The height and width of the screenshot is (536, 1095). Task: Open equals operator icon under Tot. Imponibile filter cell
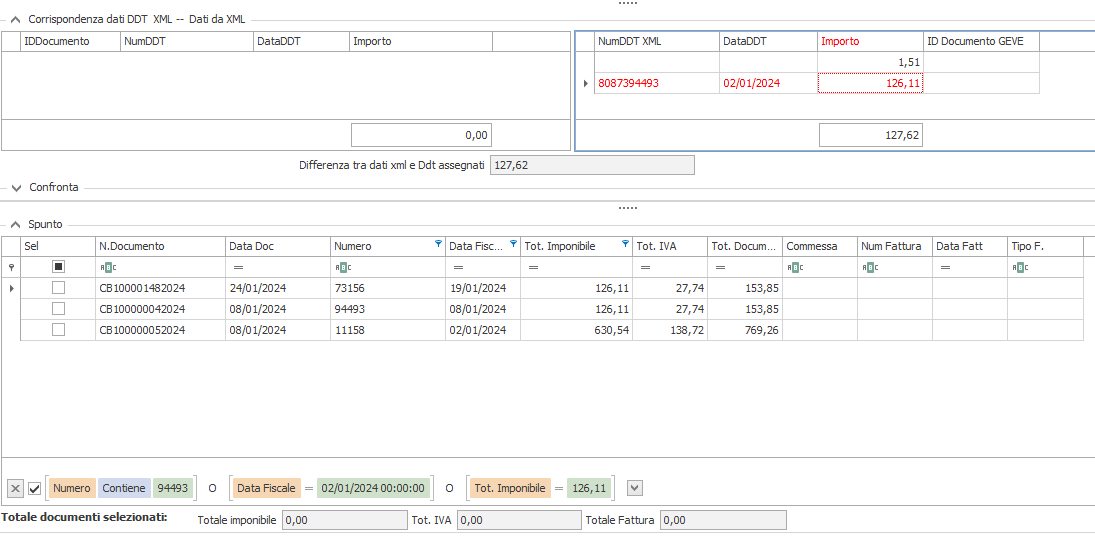click(x=534, y=267)
